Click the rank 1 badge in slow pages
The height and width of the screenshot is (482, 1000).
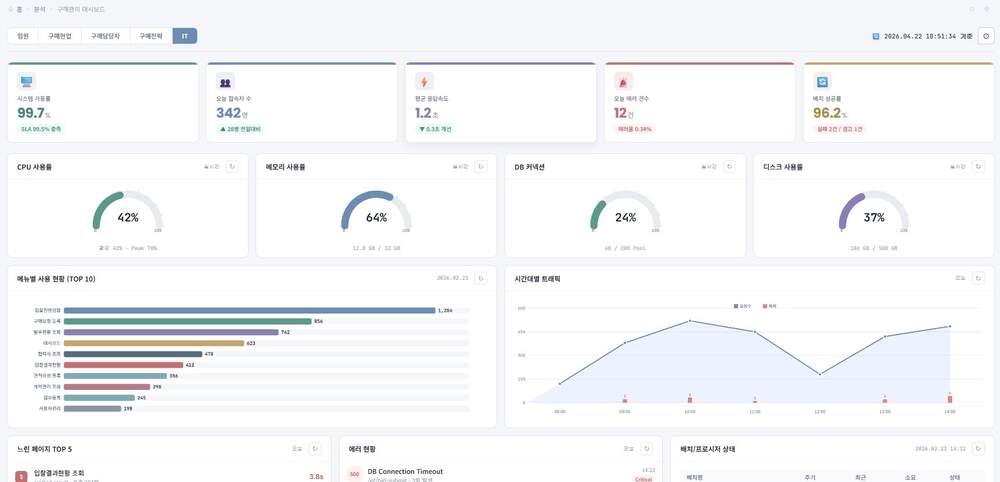21,476
